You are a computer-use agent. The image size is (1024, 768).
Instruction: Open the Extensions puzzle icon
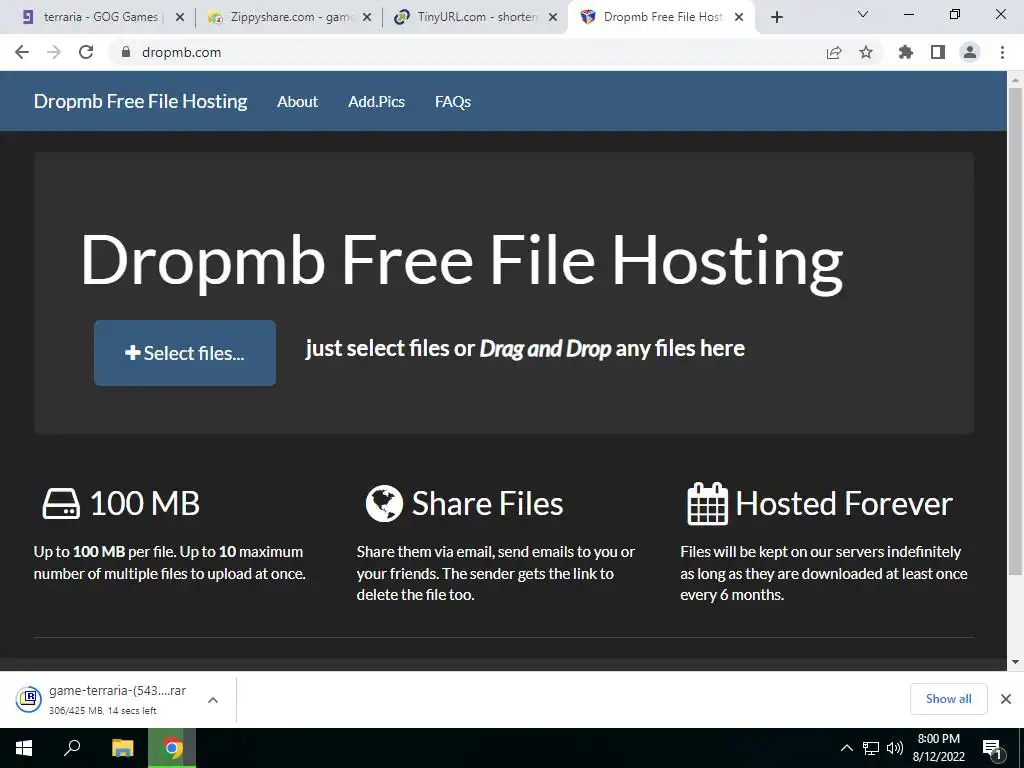pos(905,52)
